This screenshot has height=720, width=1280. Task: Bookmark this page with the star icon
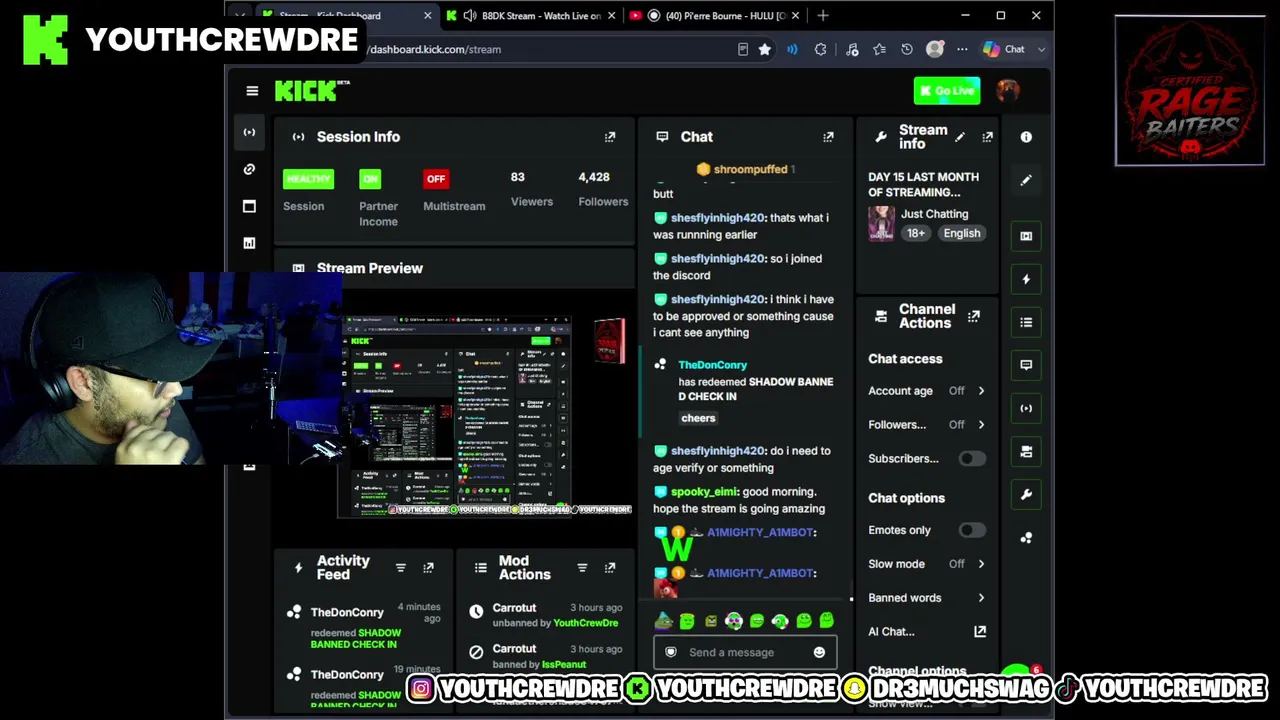click(x=765, y=49)
